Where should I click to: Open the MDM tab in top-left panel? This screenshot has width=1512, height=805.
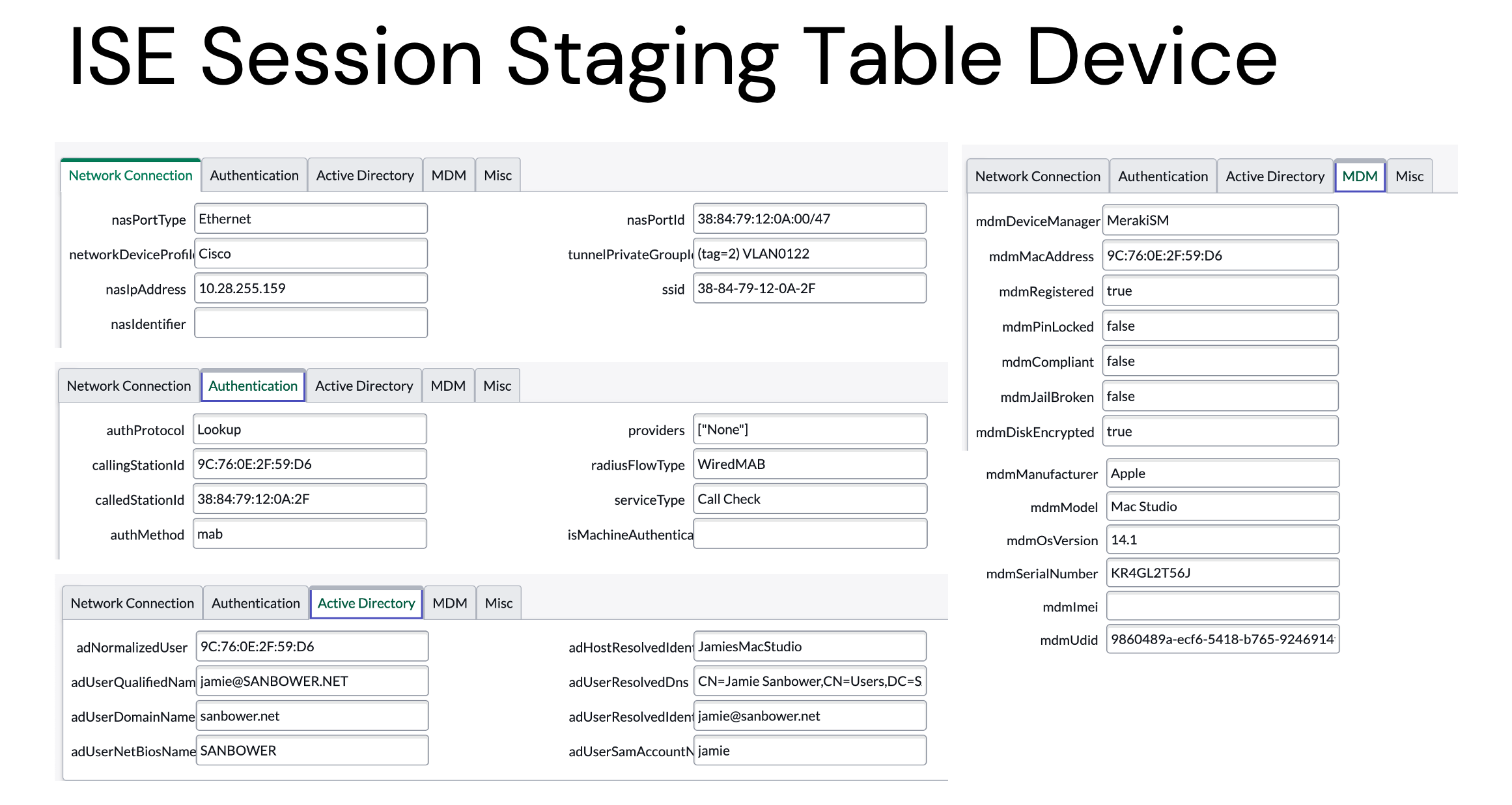(449, 175)
